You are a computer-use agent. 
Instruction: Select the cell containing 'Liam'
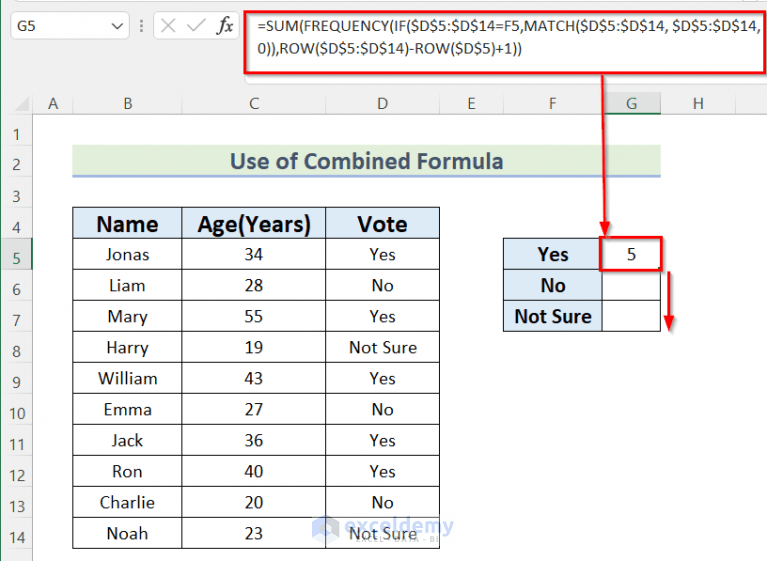pos(127,285)
